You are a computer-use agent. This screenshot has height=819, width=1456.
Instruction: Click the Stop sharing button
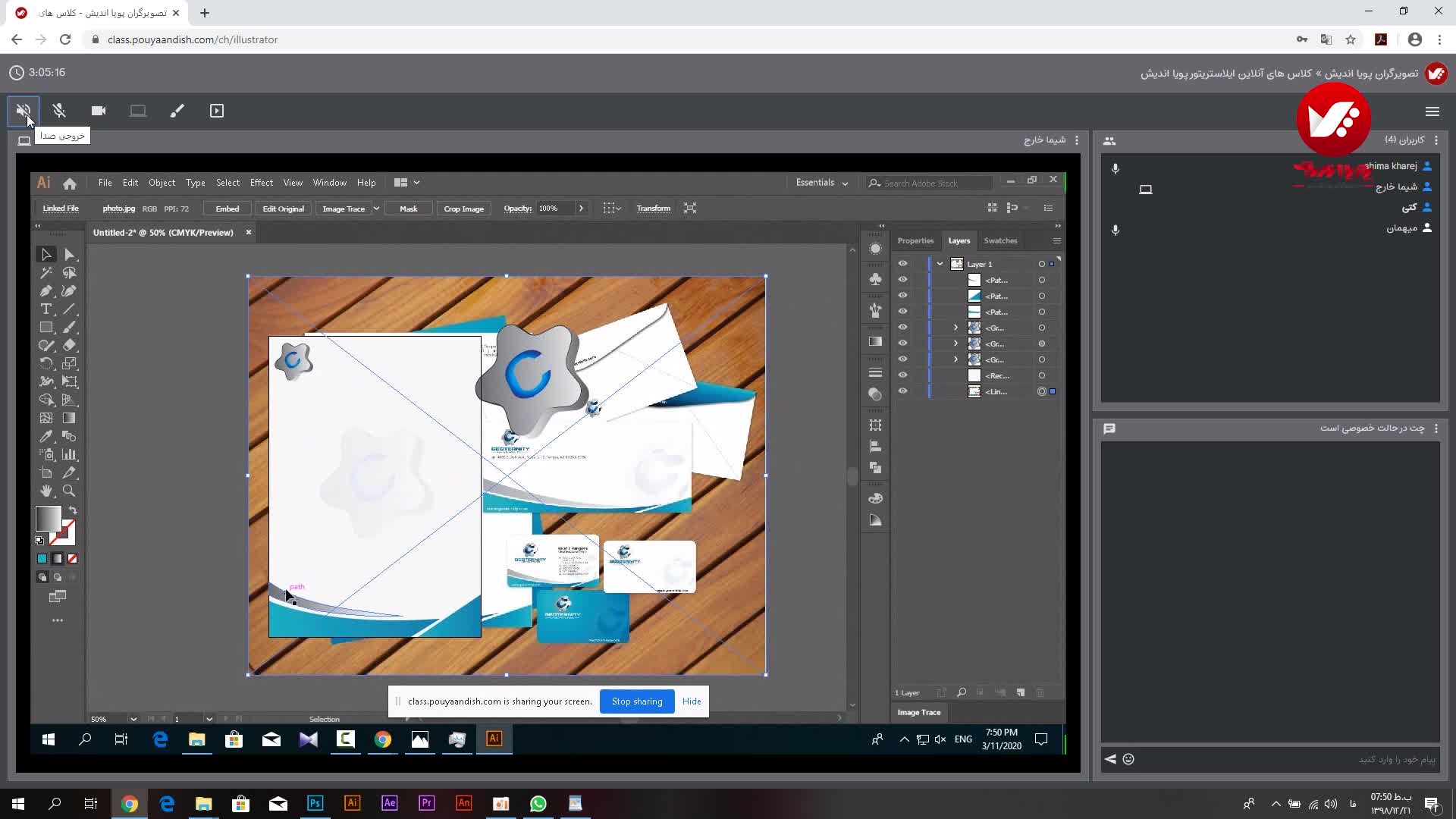637,701
